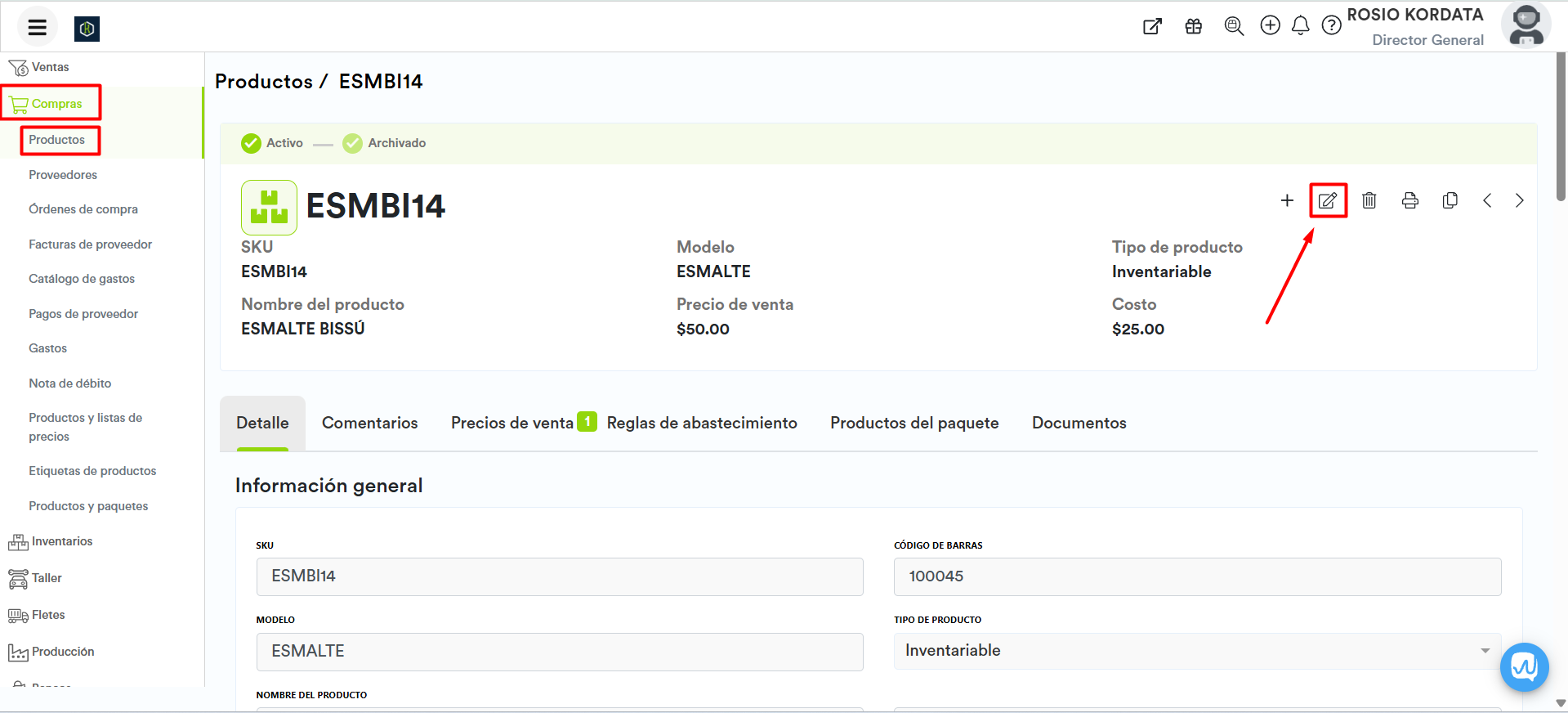Screen dimensions: 1568x713
Task: Open Órdenes de compra in sidebar
Action: (83, 209)
